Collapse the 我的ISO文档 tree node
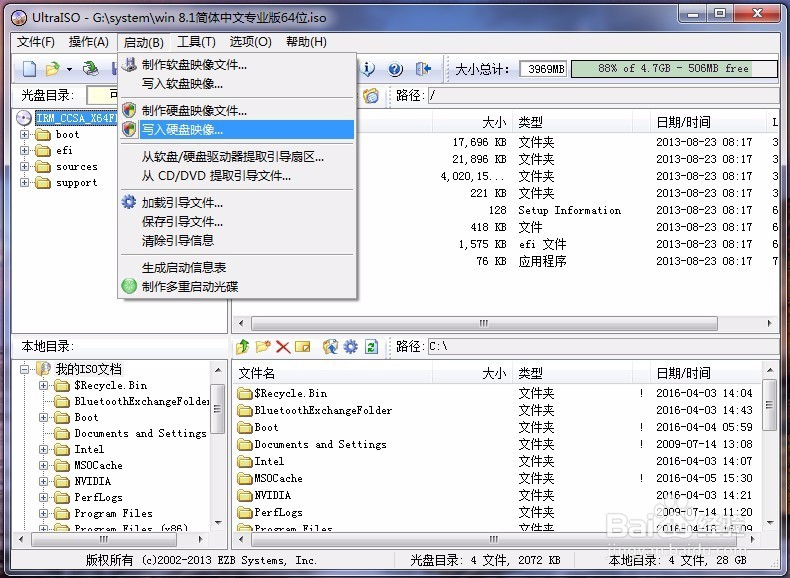 (25, 369)
